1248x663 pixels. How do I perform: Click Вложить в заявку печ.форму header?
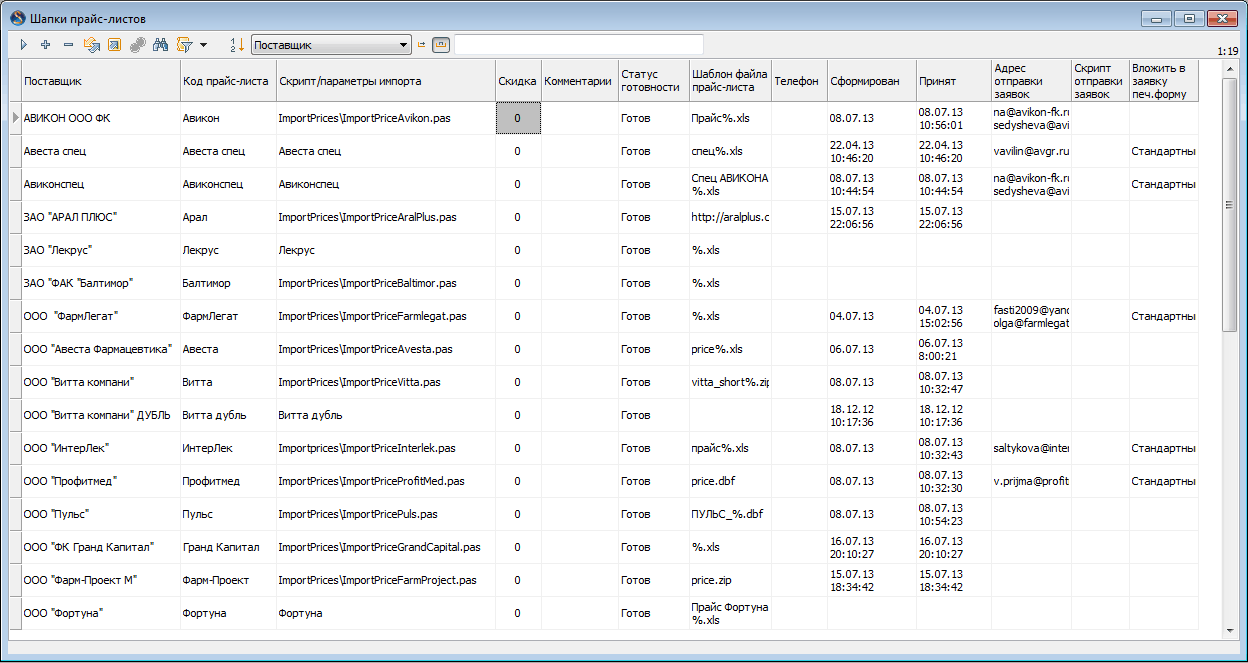[x=1163, y=81]
